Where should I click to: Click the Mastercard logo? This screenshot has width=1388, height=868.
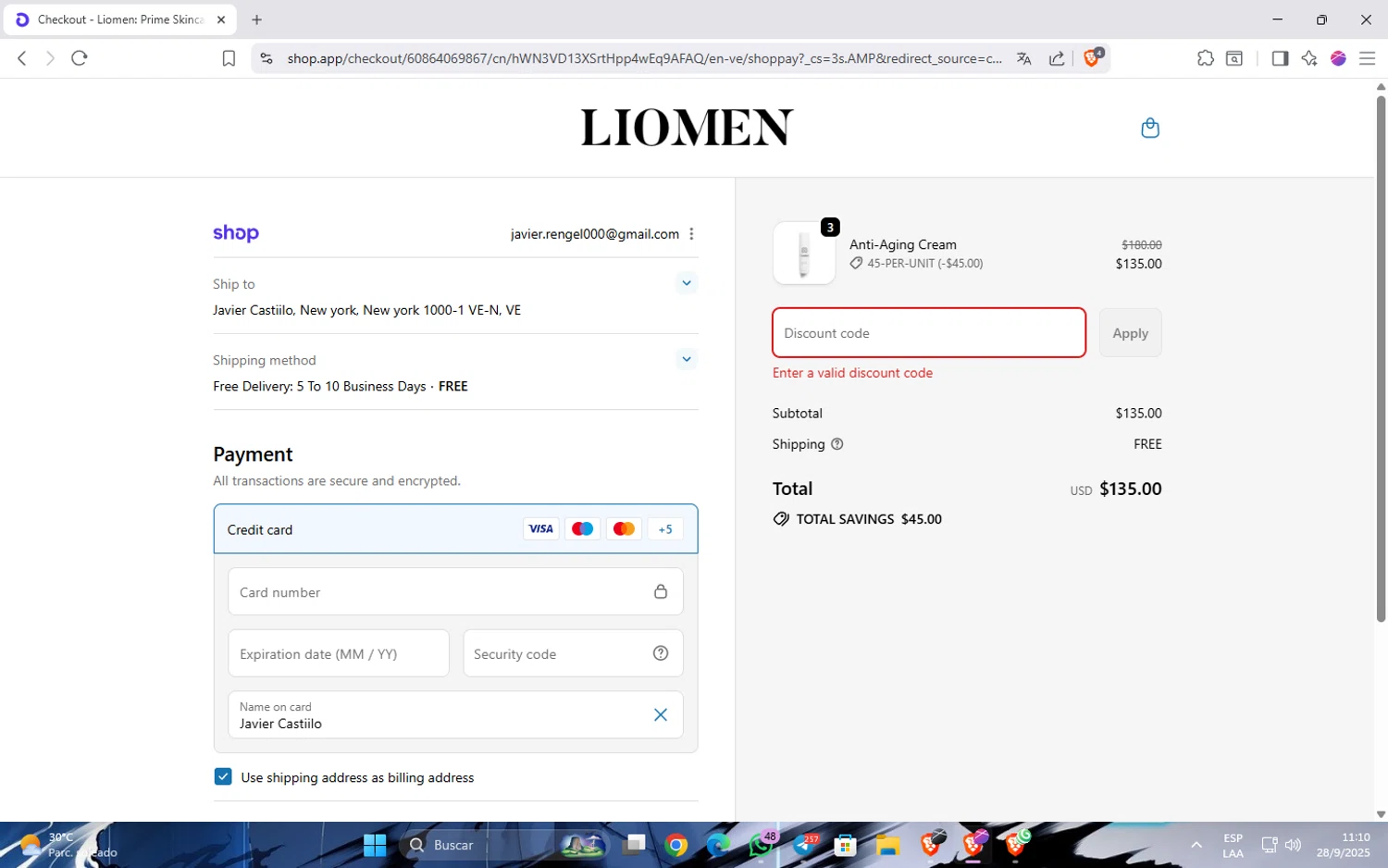click(624, 529)
